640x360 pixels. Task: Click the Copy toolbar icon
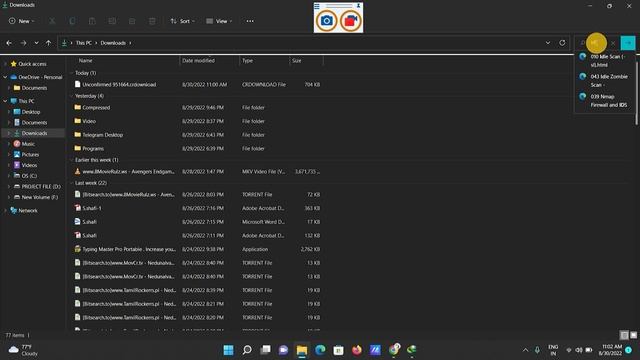coord(72,21)
